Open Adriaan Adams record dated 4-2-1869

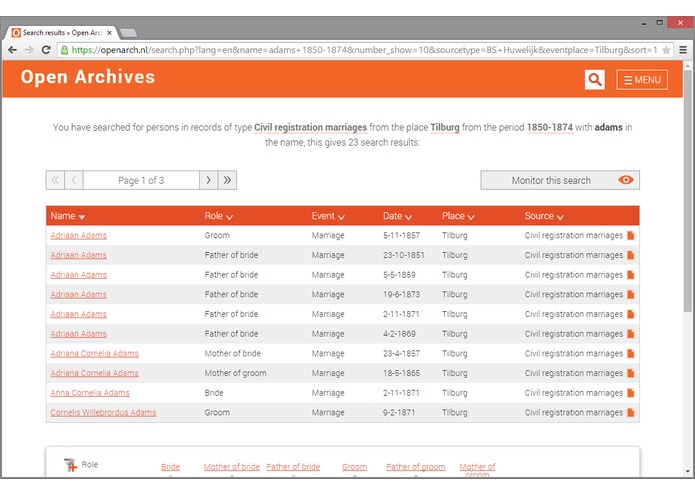point(78,334)
